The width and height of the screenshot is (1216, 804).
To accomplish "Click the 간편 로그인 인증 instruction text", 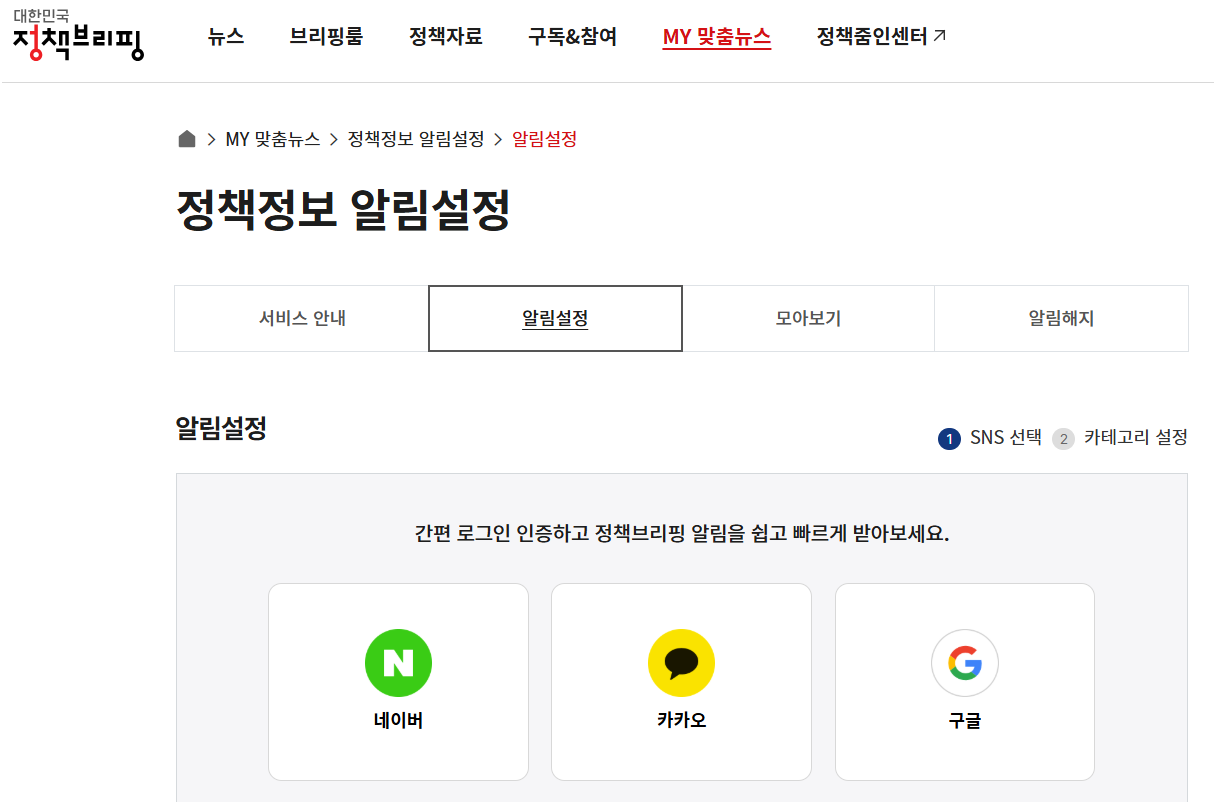I will point(682,533).
